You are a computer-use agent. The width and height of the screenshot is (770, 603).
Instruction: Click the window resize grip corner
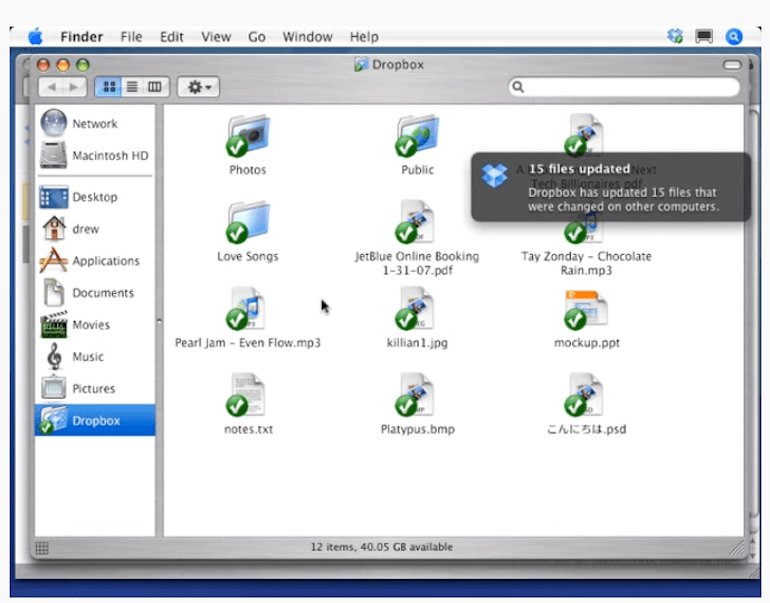tap(738, 548)
